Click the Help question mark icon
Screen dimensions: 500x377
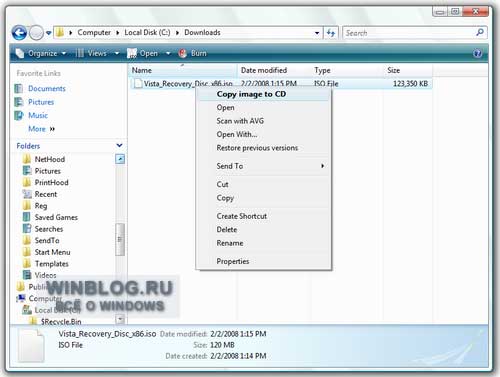(x=477, y=53)
